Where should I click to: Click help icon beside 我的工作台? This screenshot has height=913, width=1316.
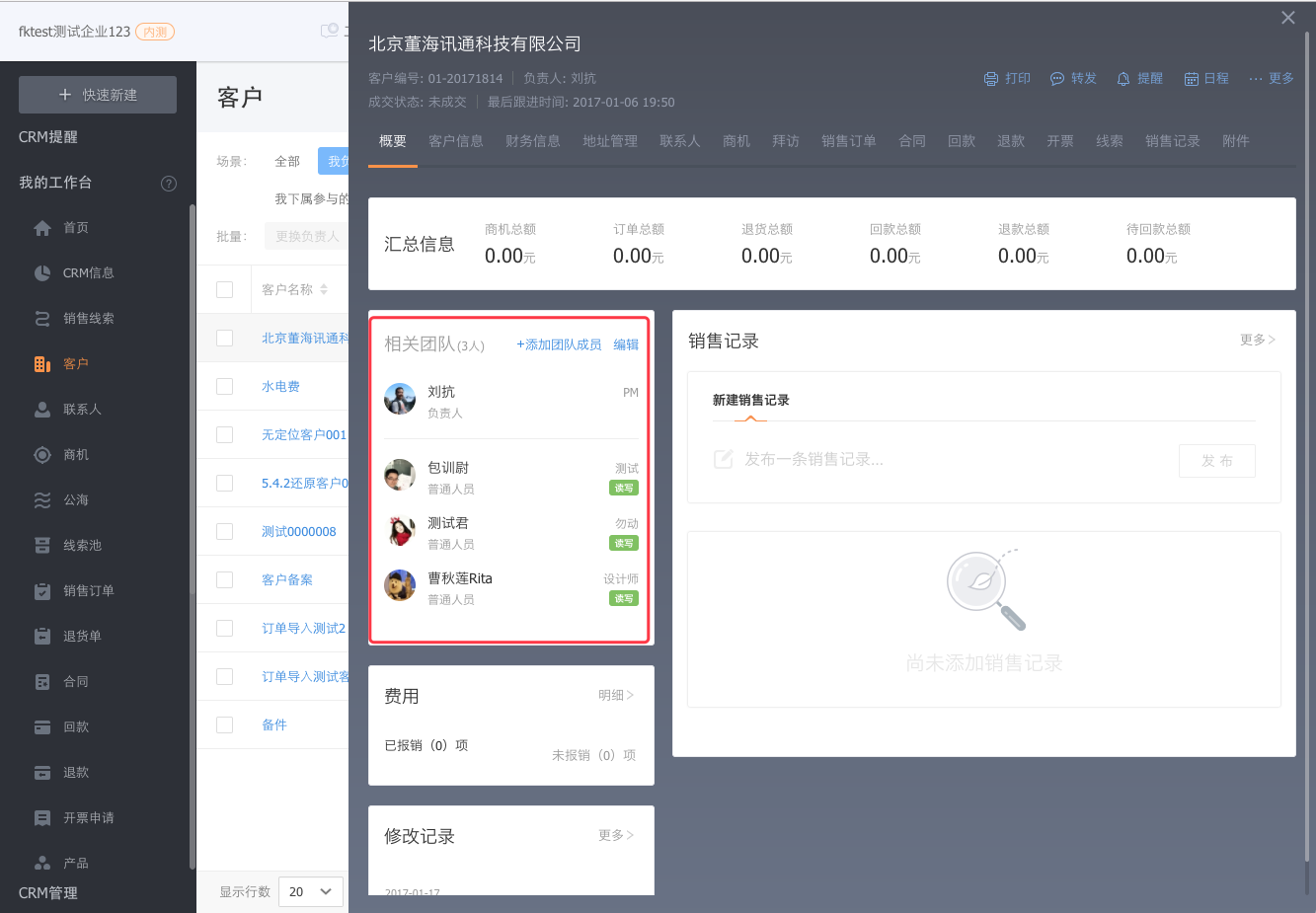(169, 183)
